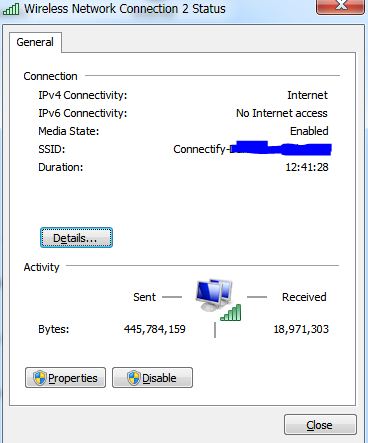Click the window title Wireless Network Connection 2 Status
Image resolution: width=368 pixels, height=443 pixels.
pyautogui.click(x=125, y=9)
